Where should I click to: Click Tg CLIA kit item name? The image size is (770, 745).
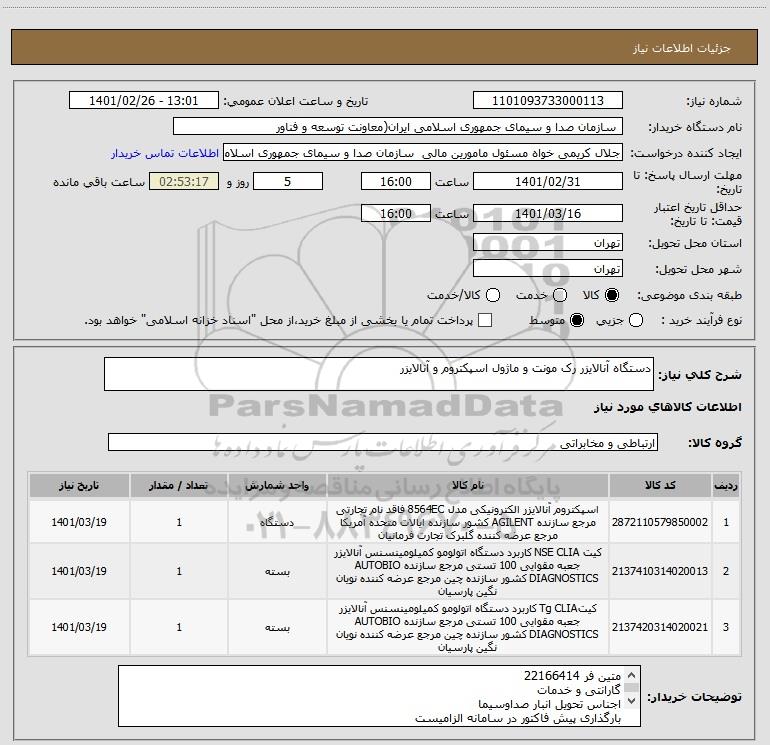pyautogui.click(x=468, y=627)
